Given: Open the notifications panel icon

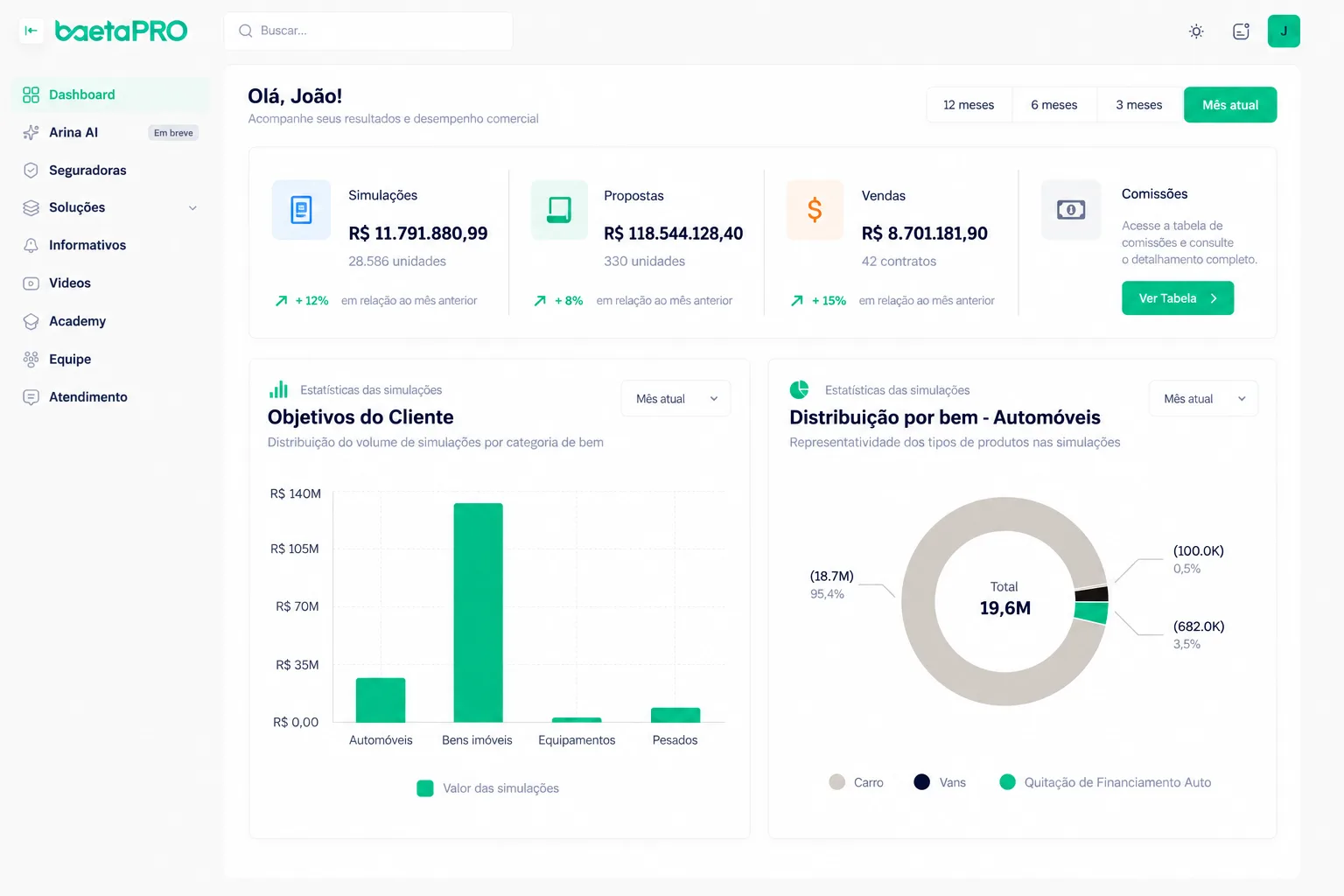Looking at the screenshot, I should [1241, 31].
